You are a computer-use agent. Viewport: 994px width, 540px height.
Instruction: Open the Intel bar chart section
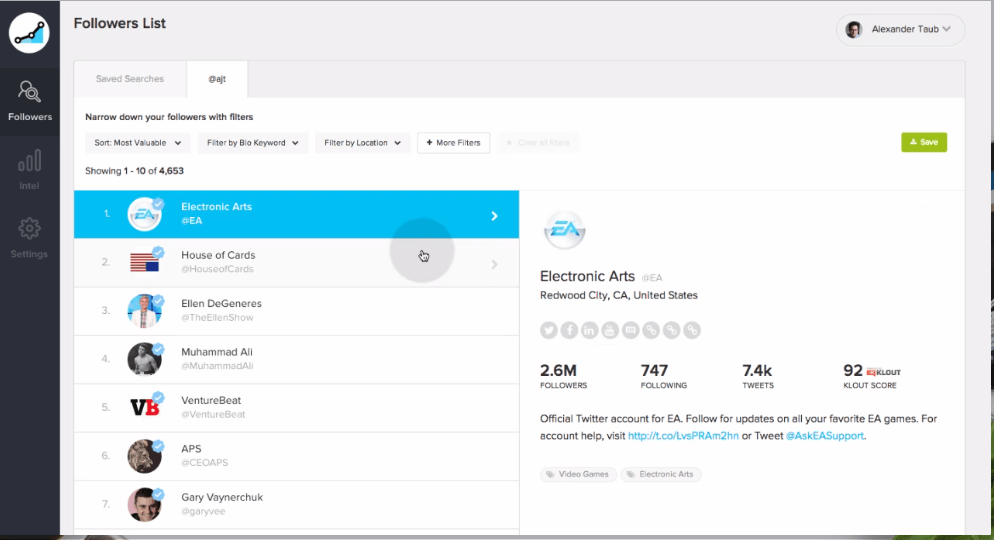click(29, 170)
